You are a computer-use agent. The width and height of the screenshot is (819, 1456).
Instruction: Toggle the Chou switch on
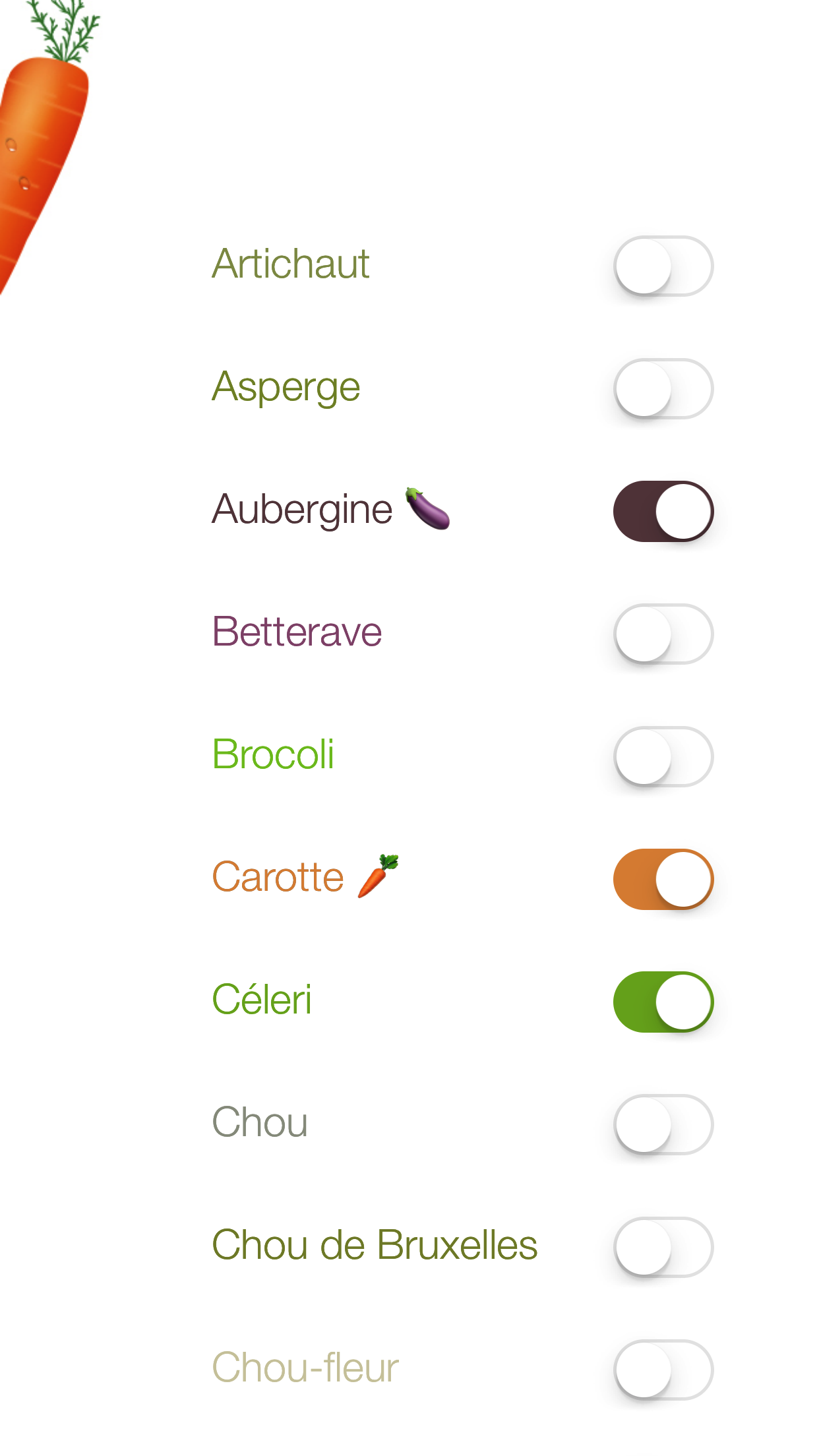pos(663,1124)
